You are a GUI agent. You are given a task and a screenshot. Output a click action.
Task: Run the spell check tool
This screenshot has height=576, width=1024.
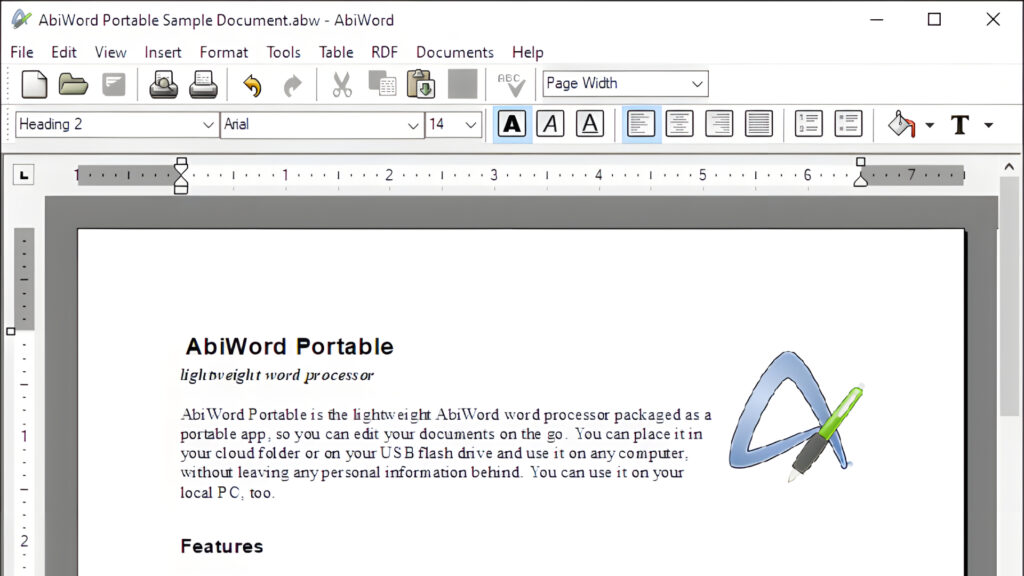coord(511,84)
